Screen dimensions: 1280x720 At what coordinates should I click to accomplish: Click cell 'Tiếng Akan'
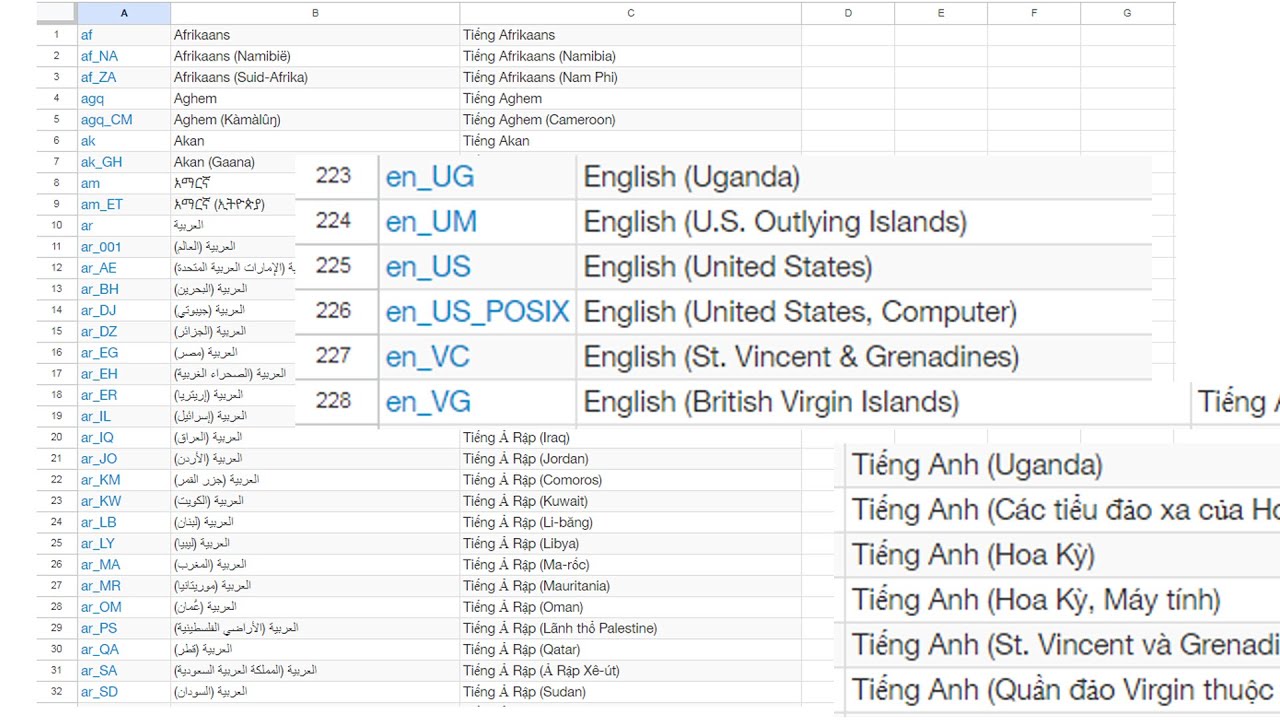(630, 141)
